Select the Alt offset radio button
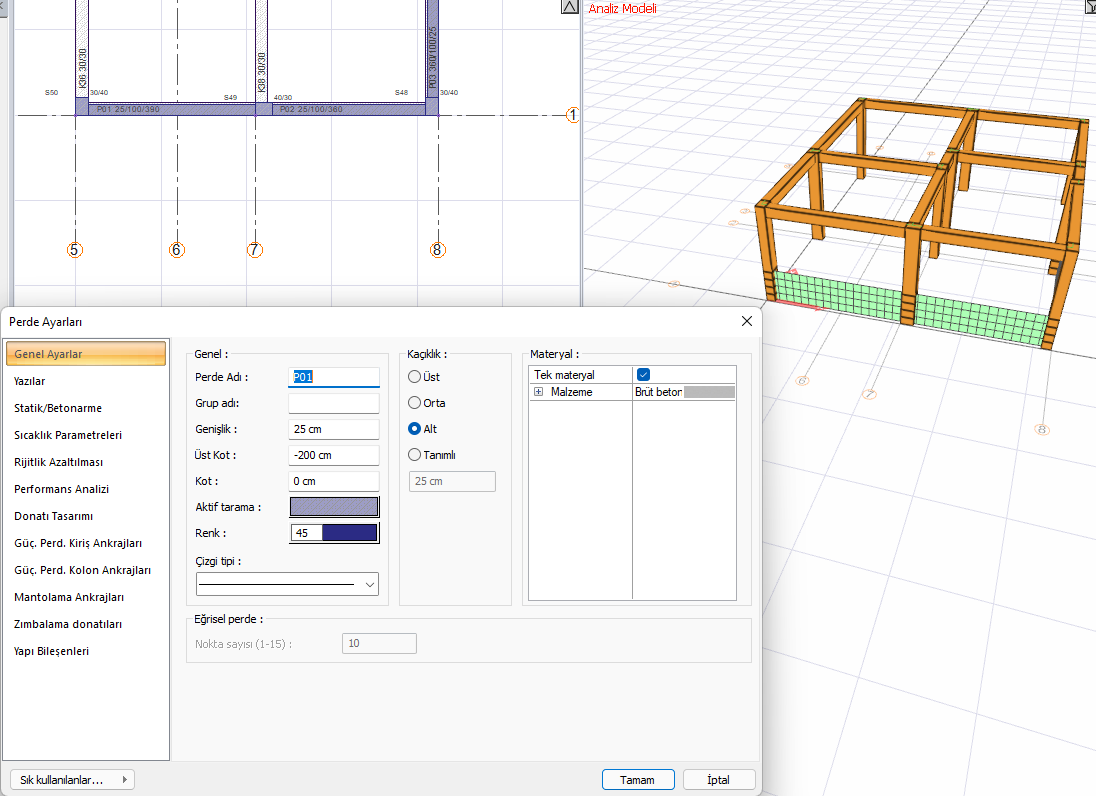Viewport: 1096px width, 796px height. [414, 428]
